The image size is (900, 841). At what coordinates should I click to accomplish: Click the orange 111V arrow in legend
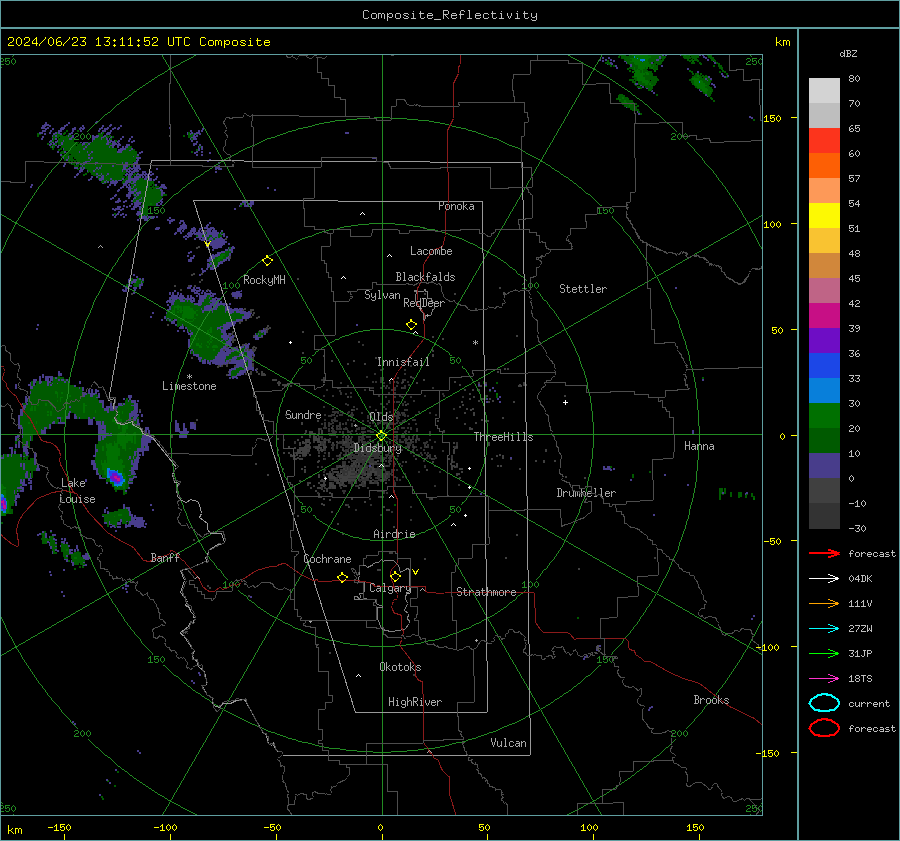824,603
